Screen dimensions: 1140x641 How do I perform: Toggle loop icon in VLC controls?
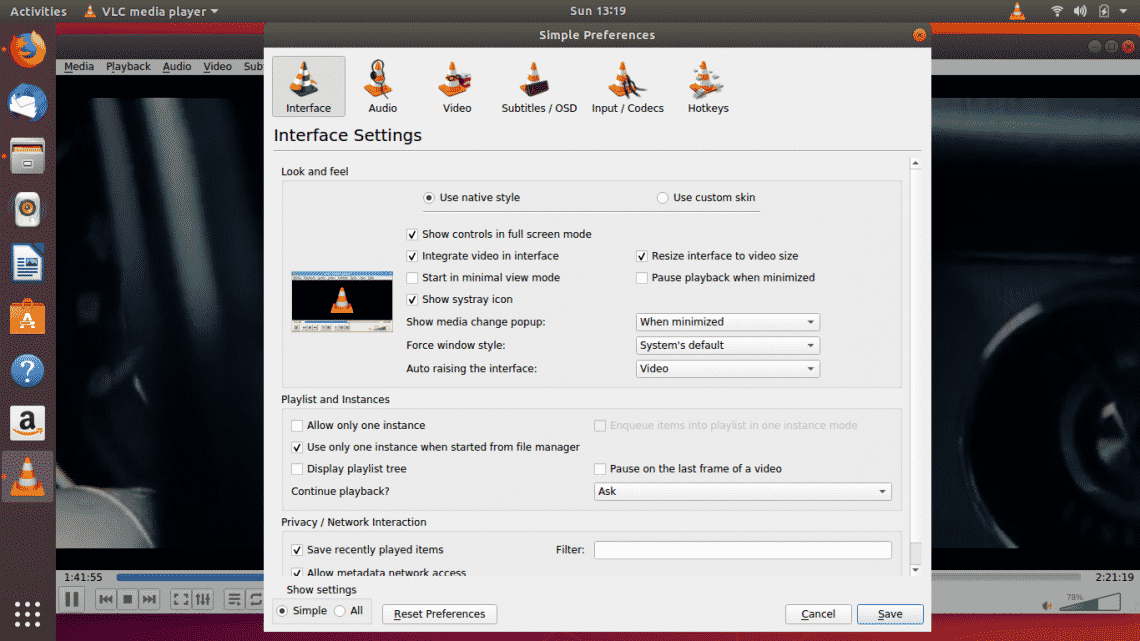[x=255, y=600]
